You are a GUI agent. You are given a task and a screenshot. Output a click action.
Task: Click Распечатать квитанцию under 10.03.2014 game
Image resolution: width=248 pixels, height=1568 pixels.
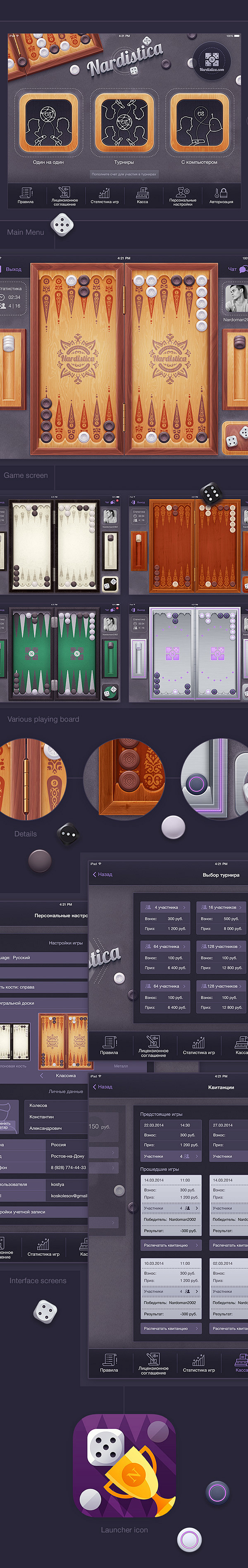pyautogui.click(x=171, y=1328)
